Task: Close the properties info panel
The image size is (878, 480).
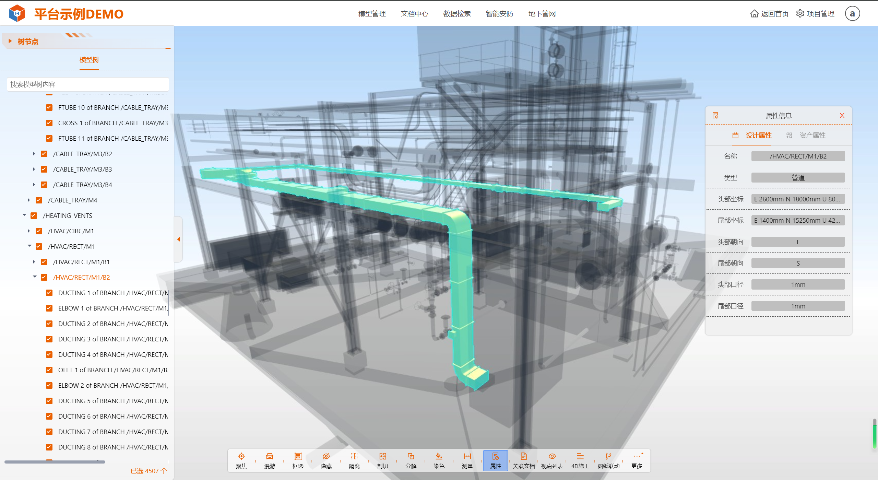Action: pos(842,116)
